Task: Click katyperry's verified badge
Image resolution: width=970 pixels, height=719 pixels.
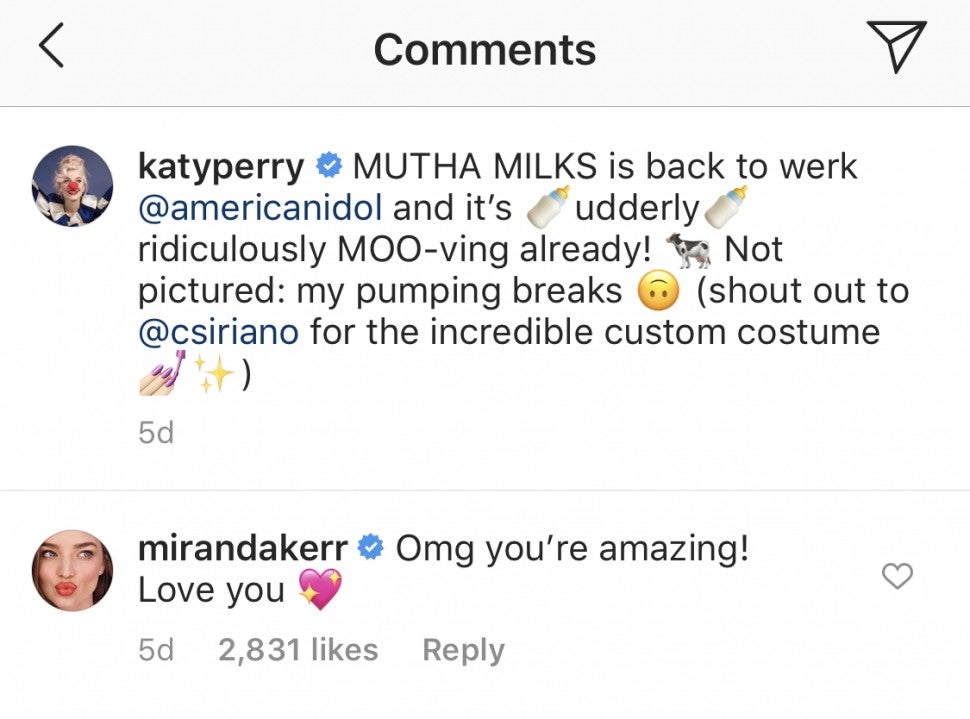Action: (x=329, y=166)
